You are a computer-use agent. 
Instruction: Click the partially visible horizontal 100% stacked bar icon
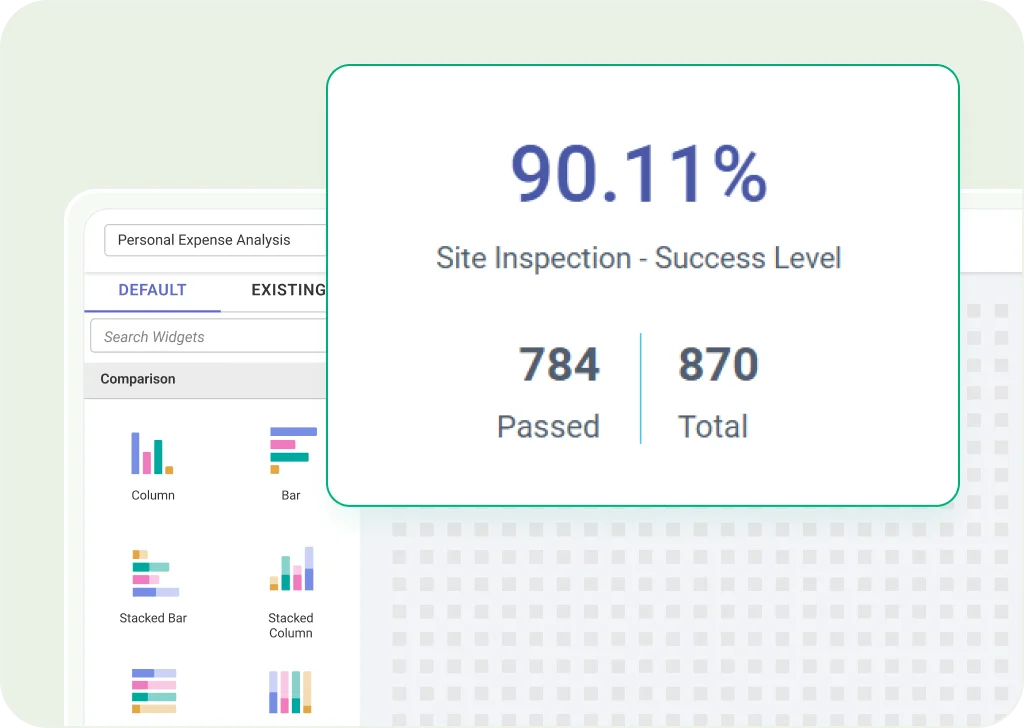153,690
